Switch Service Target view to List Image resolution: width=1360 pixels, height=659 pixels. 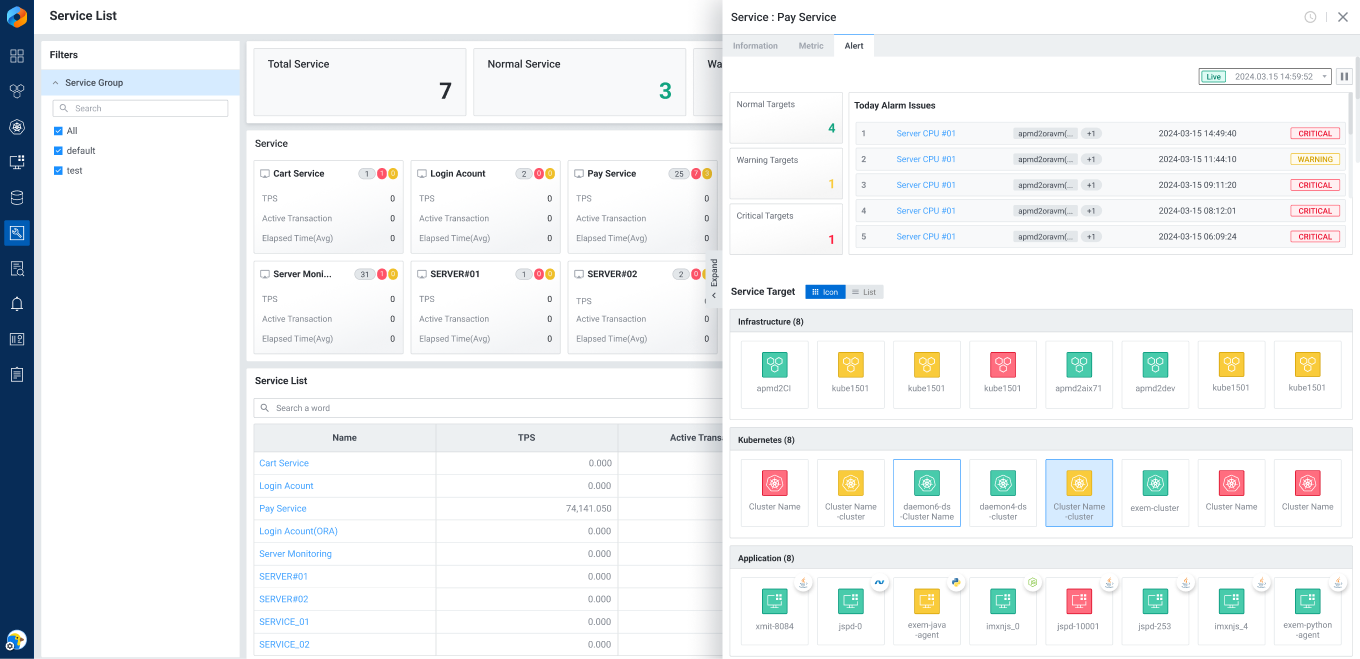click(x=865, y=292)
